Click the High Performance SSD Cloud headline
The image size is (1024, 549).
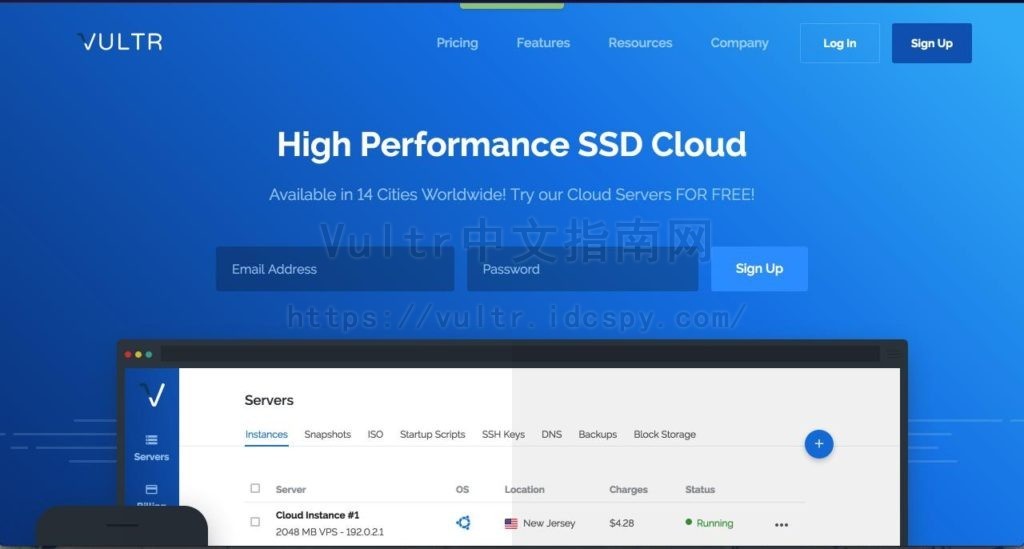click(x=511, y=144)
